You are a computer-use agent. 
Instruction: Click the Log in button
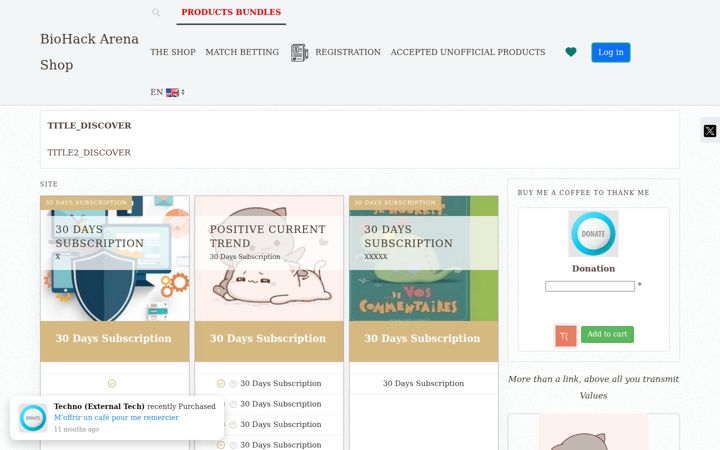tap(611, 52)
